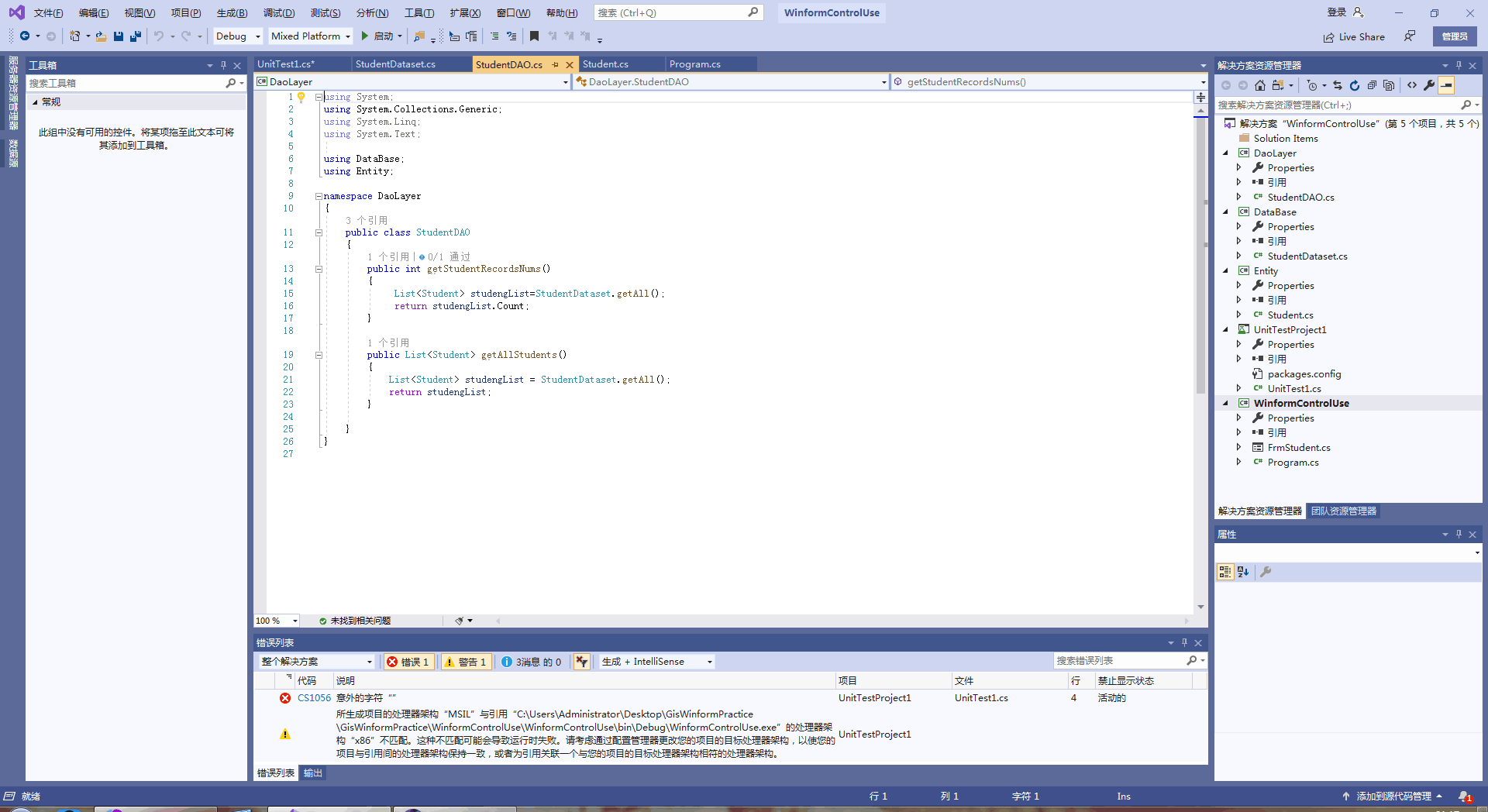Collapse the UnitTestProject1 project node
Screen dimensions: 1488x812
1225,330
